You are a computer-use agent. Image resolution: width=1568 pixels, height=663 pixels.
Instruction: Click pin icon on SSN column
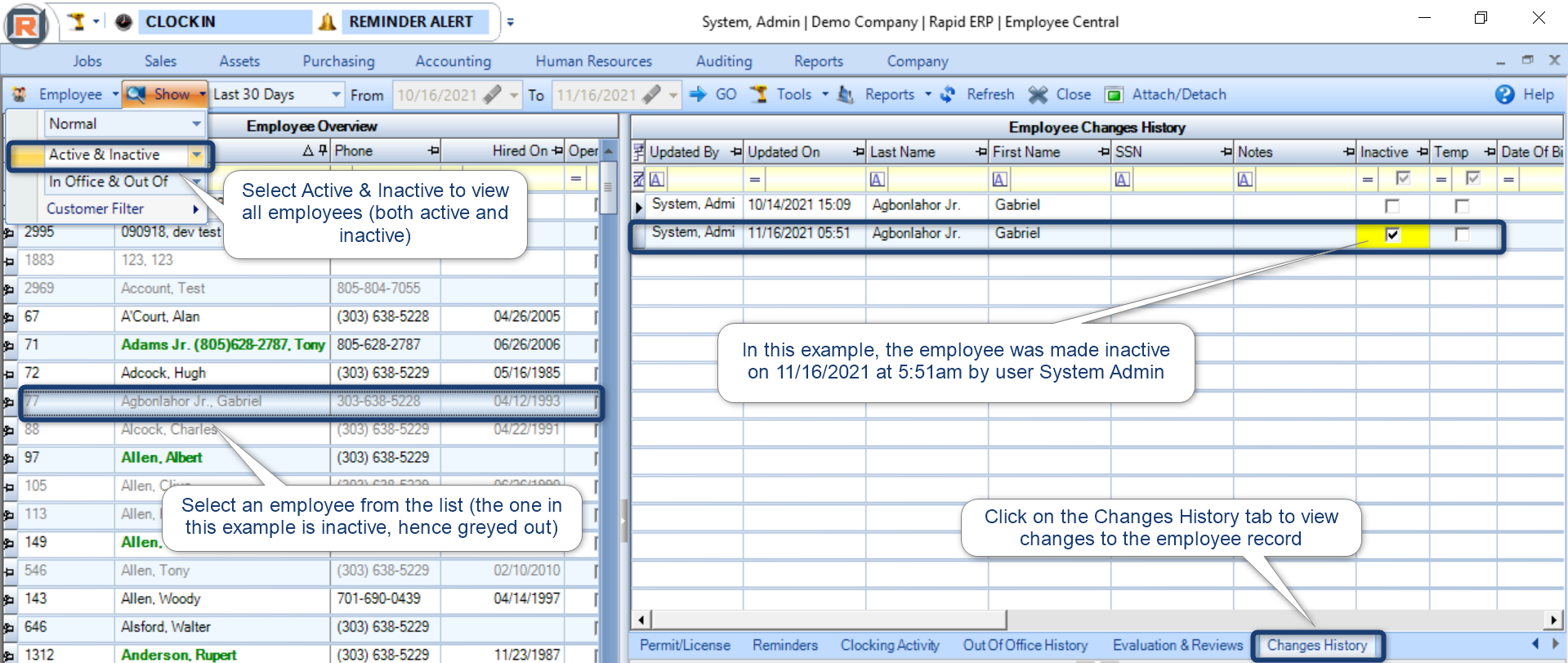tap(1226, 152)
